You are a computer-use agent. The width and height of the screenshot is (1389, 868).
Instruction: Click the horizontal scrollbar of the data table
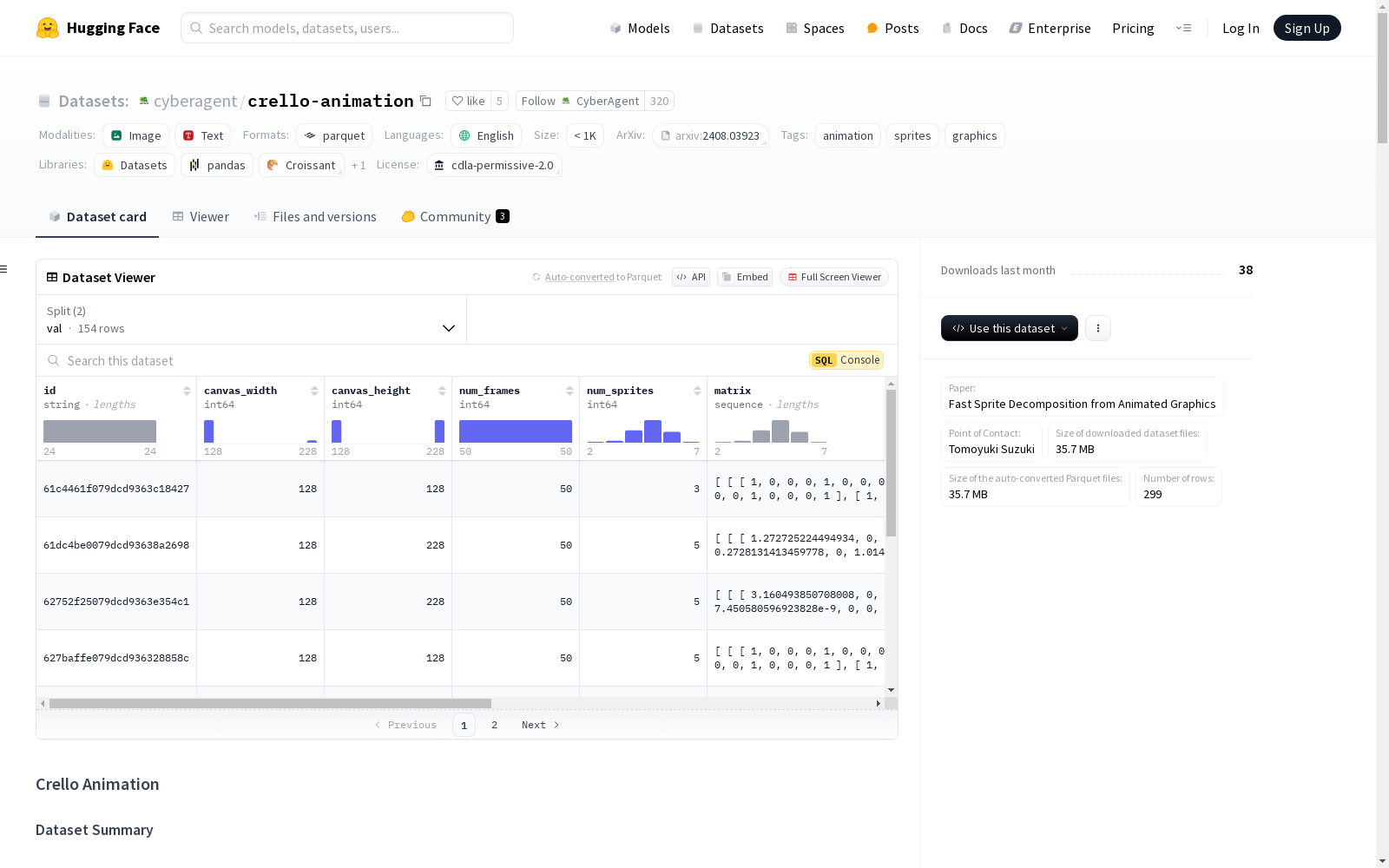(x=270, y=703)
